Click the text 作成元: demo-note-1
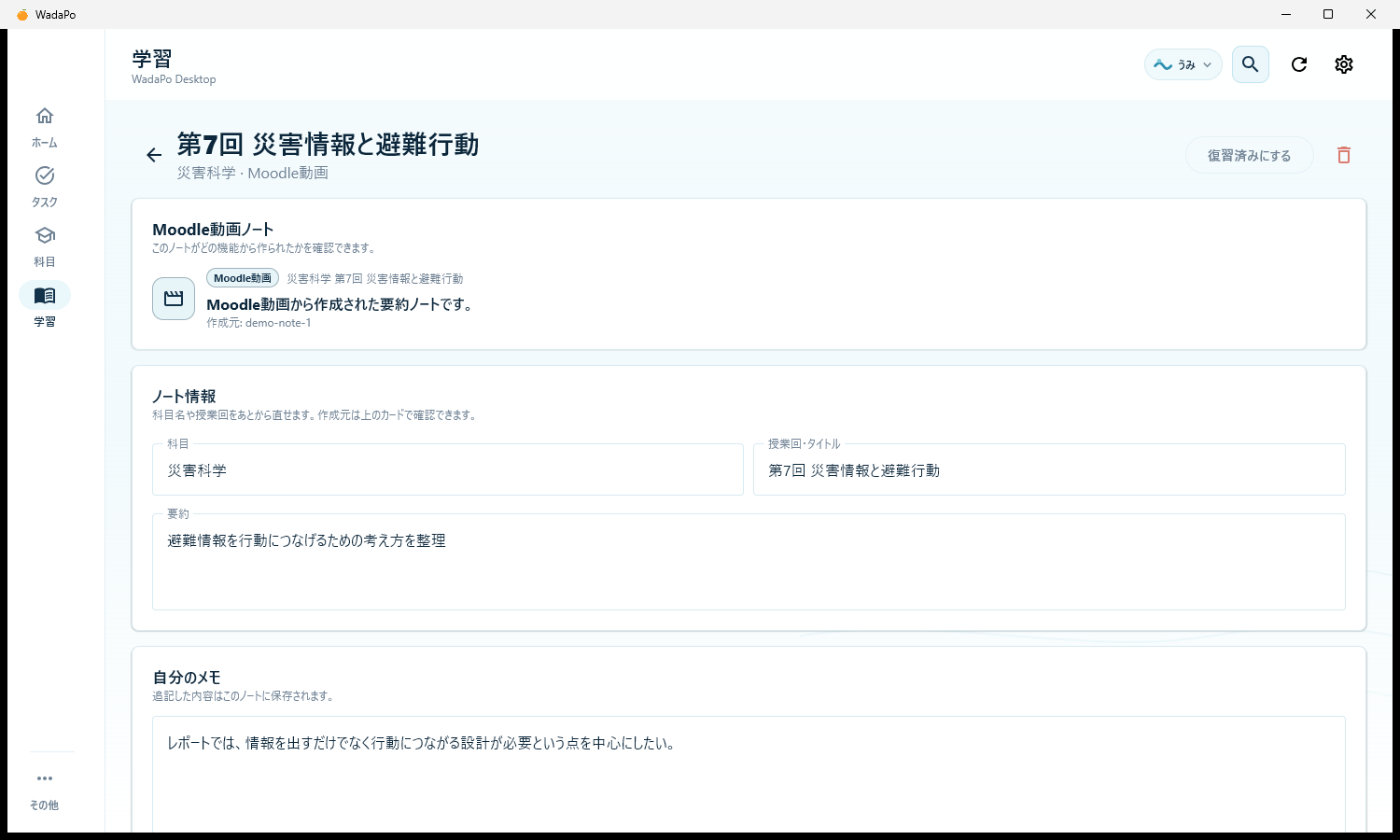This screenshot has width=1400, height=840. click(259, 323)
